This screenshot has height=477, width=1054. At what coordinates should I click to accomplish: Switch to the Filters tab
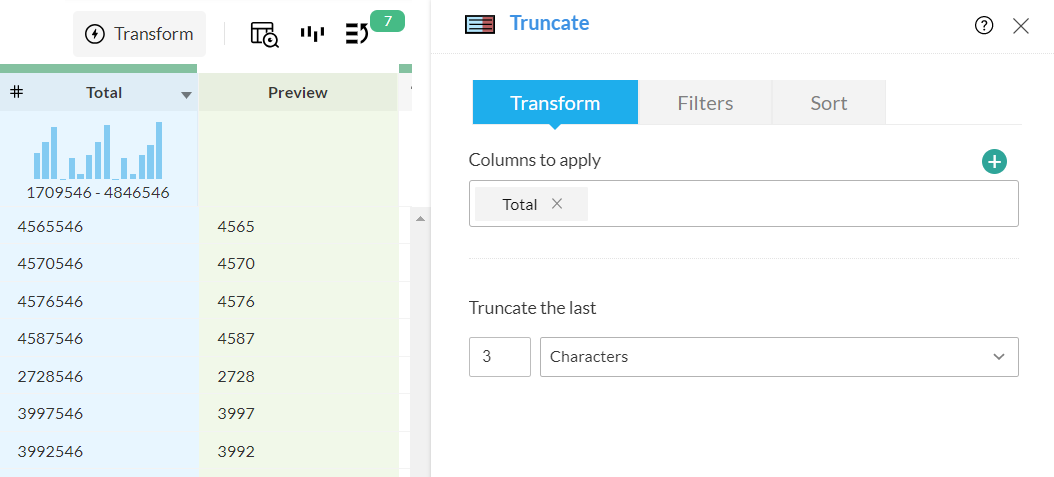point(705,103)
